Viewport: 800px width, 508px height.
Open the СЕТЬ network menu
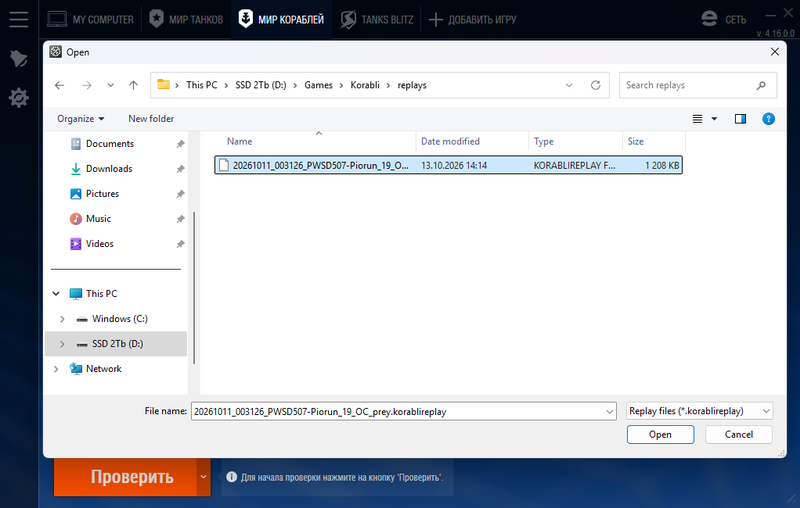pos(723,19)
